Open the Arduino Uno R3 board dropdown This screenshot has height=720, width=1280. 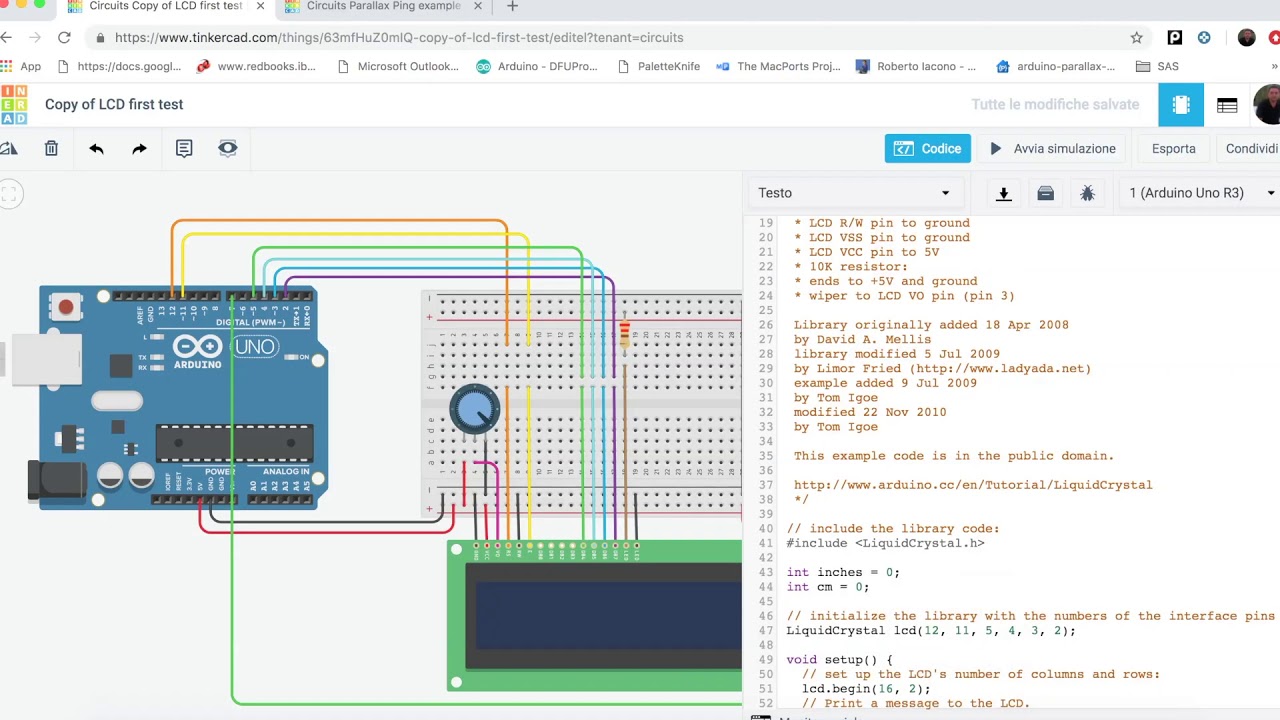tap(1200, 193)
